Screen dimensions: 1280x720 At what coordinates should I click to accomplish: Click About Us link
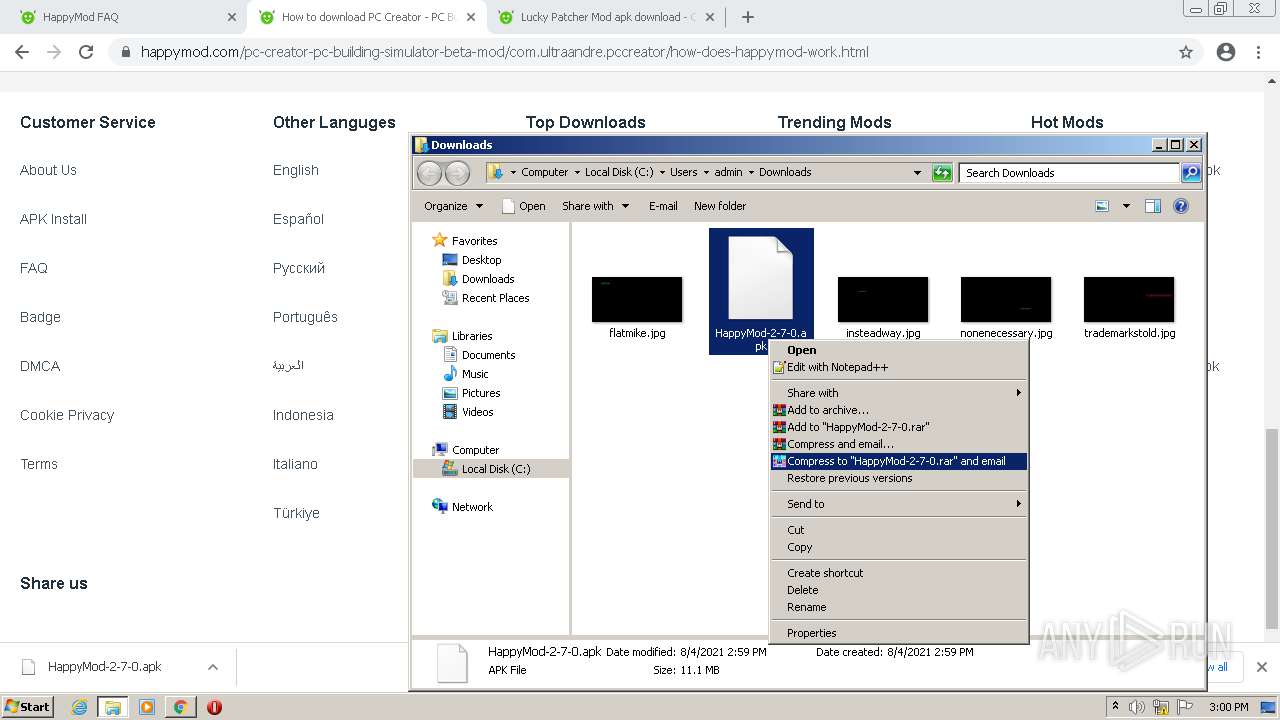click(x=48, y=170)
